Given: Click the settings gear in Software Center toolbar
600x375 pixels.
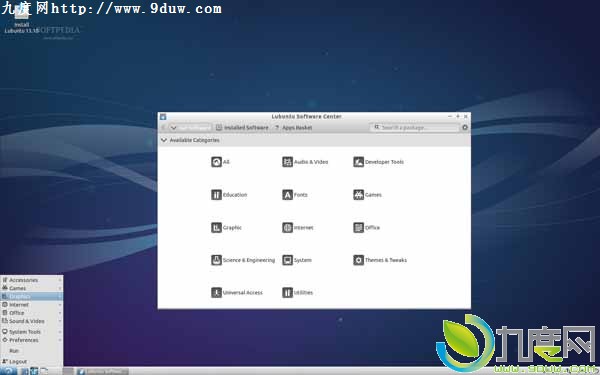Looking at the screenshot, I should click(465, 127).
